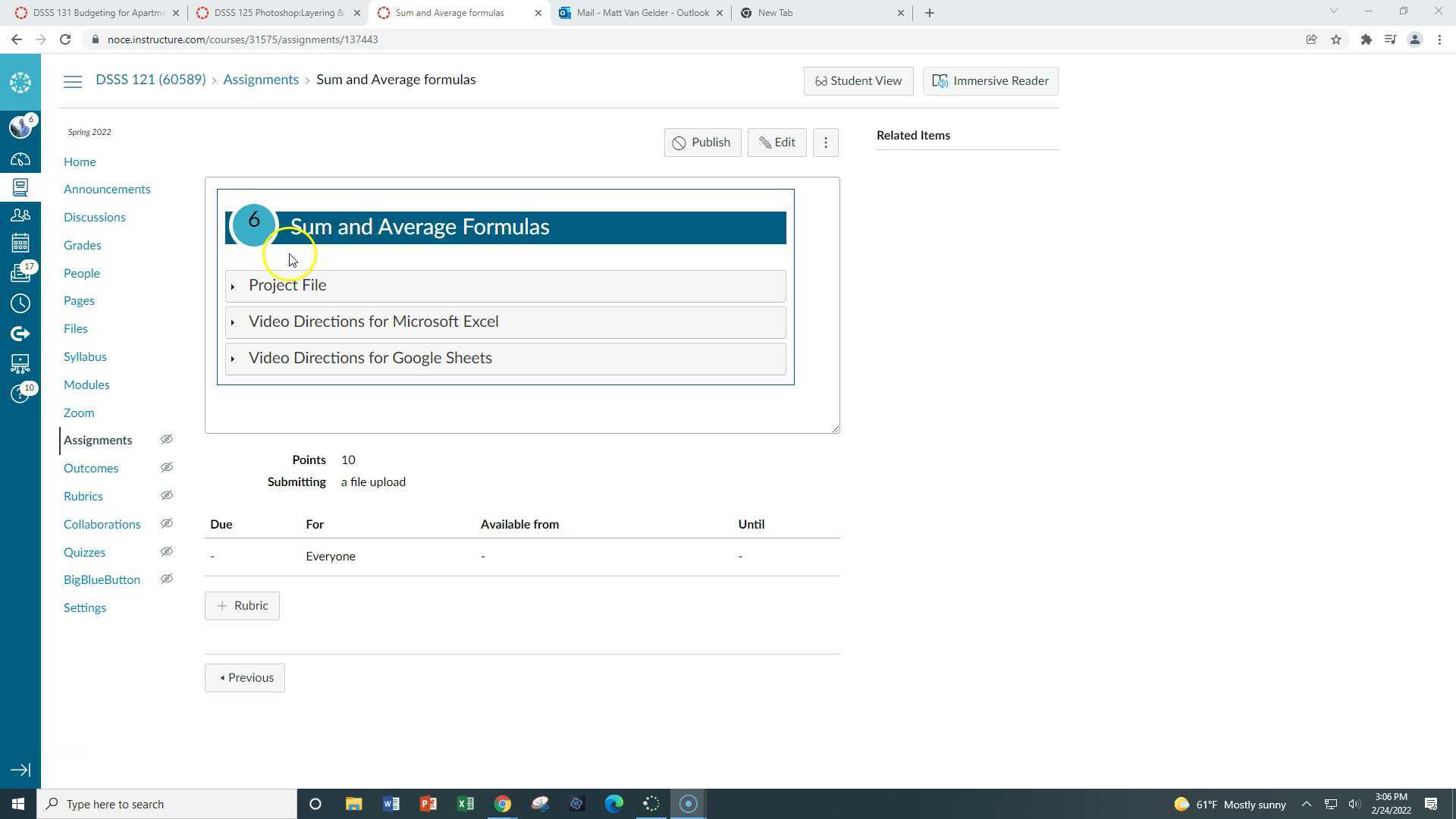Image resolution: width=1456 pixels, height=819 pixels.
Task: Open the three-dot assignment options menu
Action: coord(826,143)
